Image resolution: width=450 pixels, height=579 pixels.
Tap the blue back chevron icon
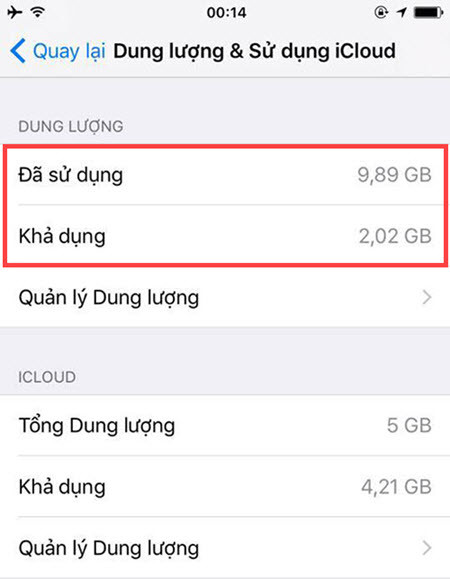pyautogui.click(x=18, y=51)
